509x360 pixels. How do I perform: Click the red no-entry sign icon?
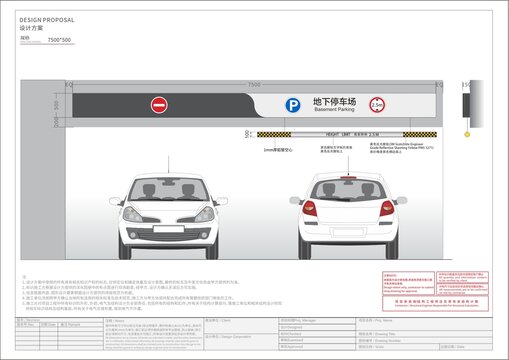click(x=159, y=105)
